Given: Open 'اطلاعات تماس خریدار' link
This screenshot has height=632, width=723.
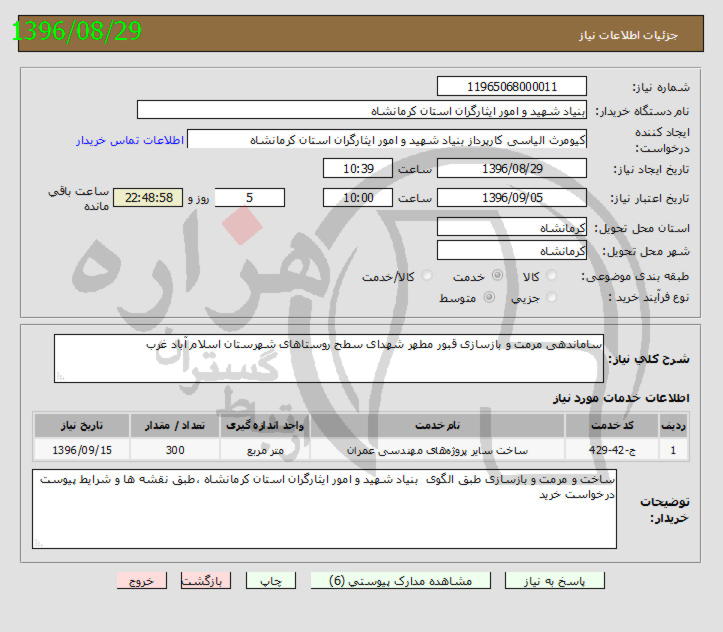Looking at the screenshot, I should (130, 140).
